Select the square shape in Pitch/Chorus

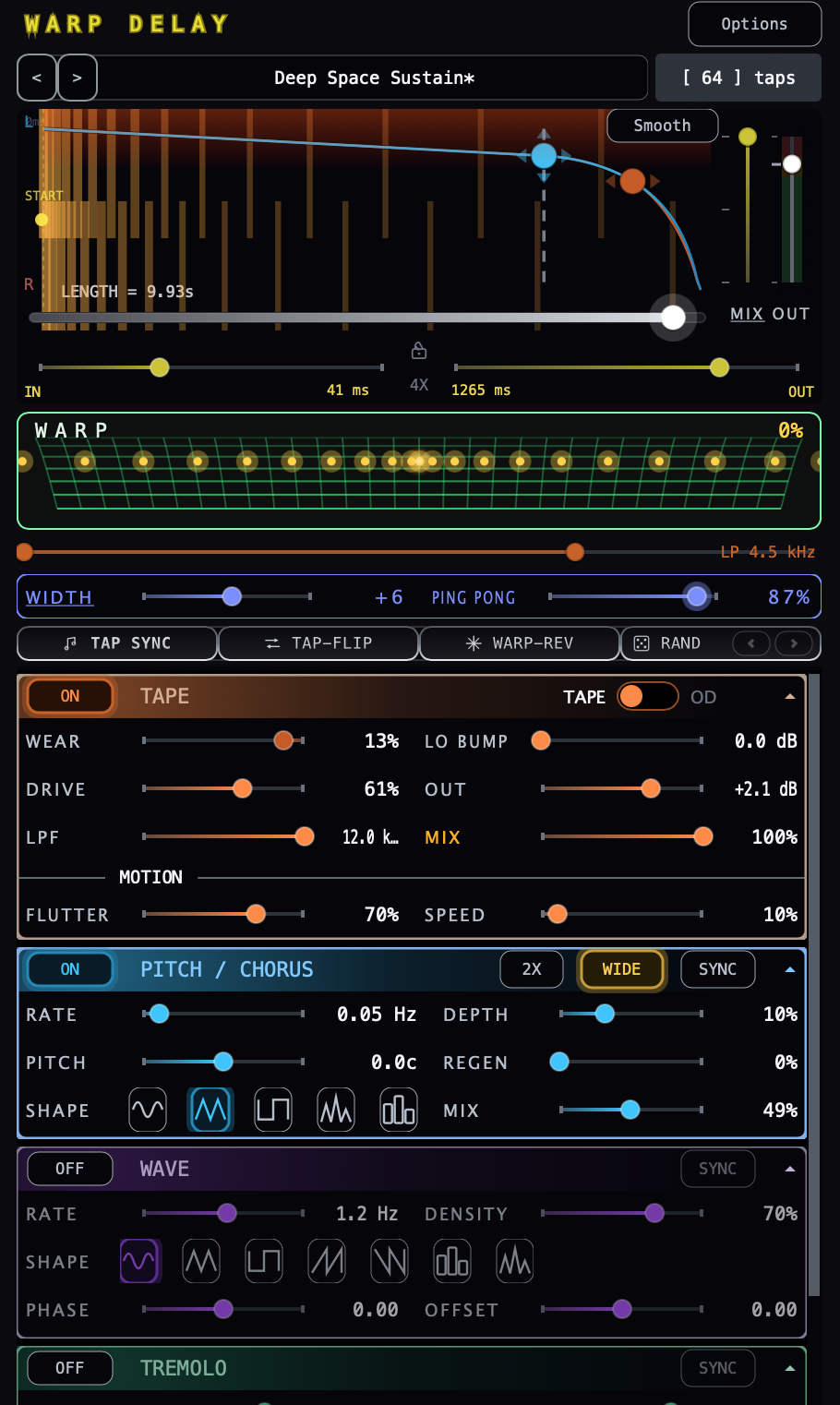point(273,1110)
